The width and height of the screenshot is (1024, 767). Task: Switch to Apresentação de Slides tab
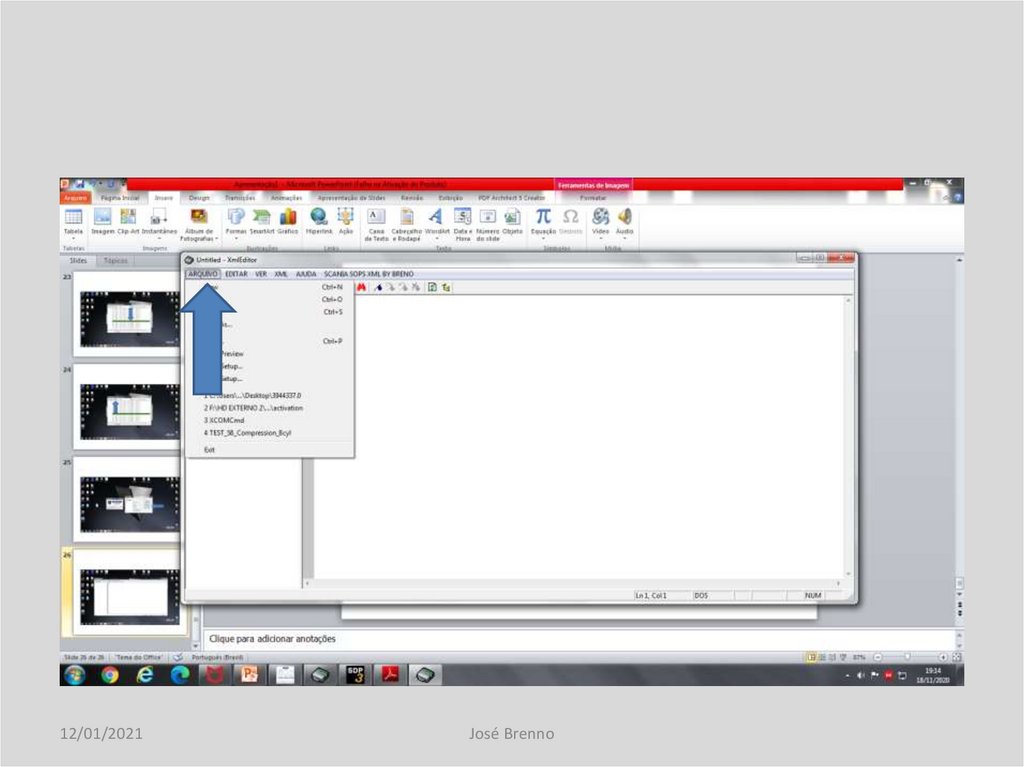[x=351, y=197]
